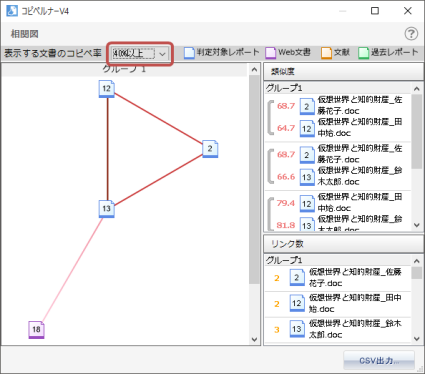Click 仮想世界と知的財産_佐藤花子.doc in リンク数 list
Image resolution: width=425 pixels, height=374 pixels.
pos(355,278)
